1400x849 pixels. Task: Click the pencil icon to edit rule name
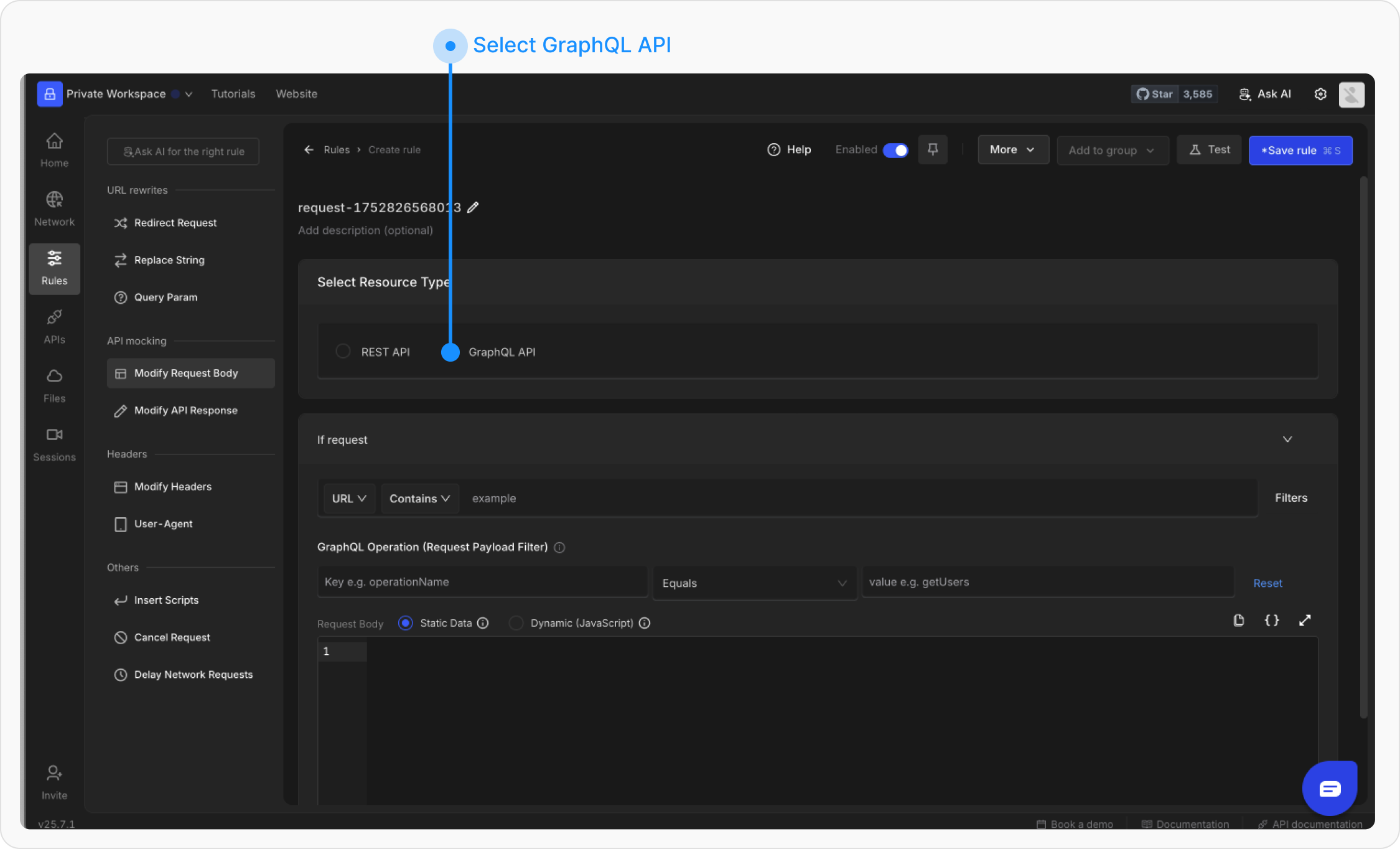tap(473, 207)
